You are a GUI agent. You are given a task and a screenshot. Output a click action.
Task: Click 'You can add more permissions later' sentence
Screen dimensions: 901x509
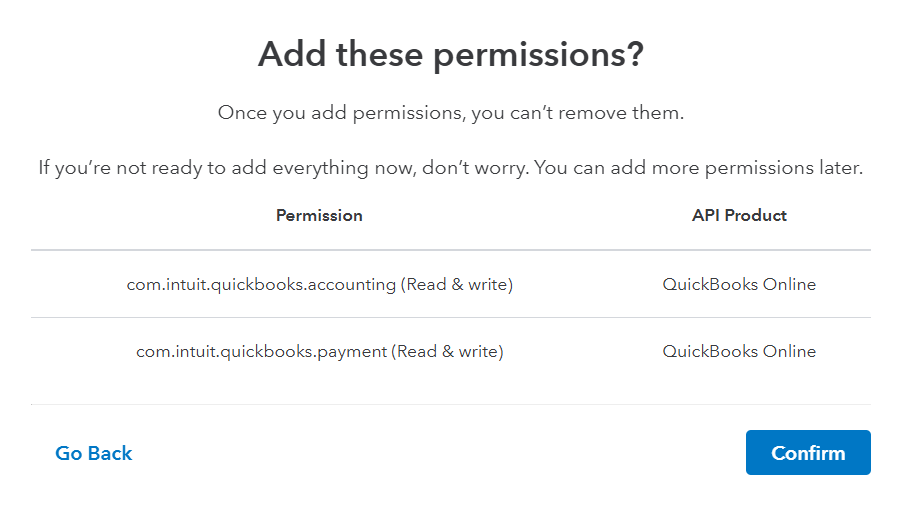click(698, 168)
